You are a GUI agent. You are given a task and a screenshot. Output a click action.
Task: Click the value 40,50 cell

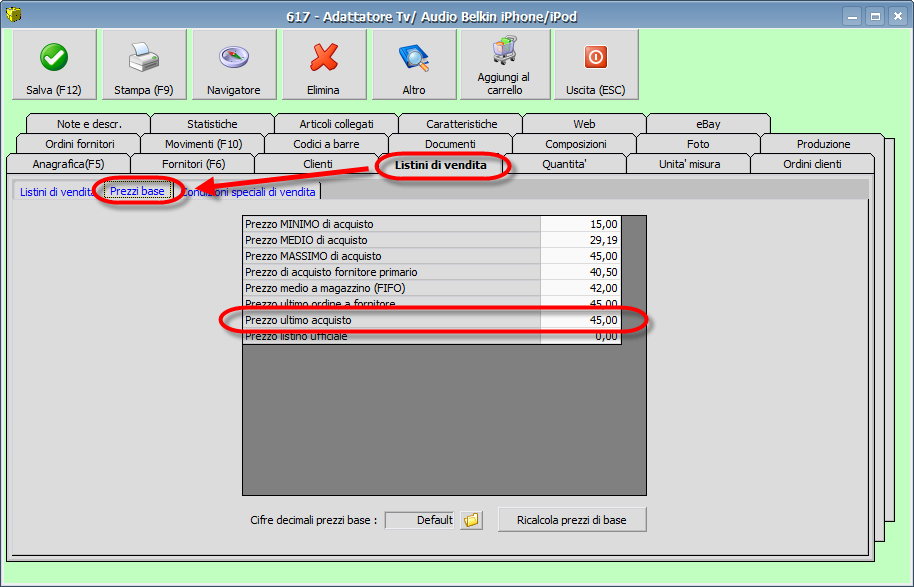581,272
